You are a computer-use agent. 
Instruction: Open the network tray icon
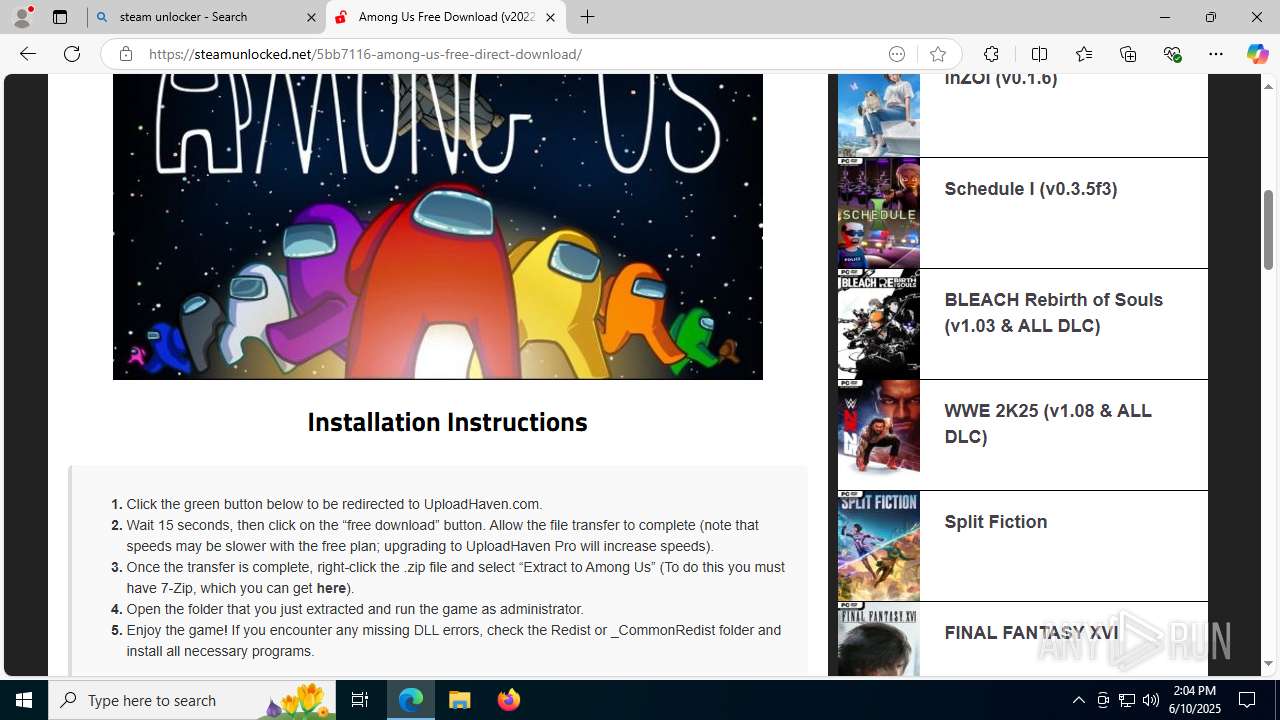pos(1126,700)
